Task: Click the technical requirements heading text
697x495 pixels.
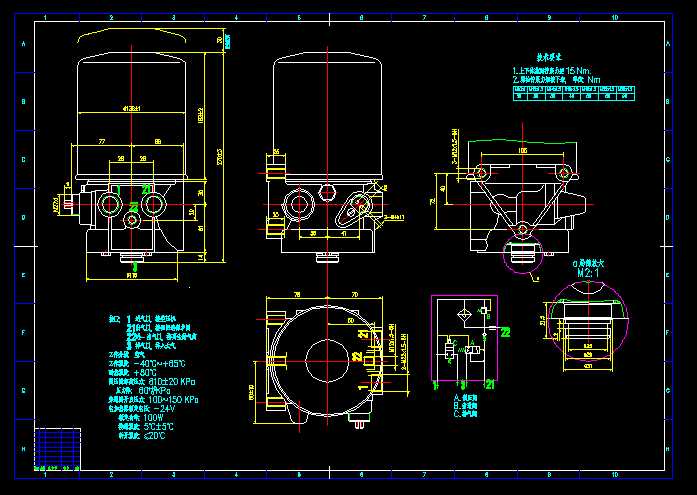Action: coord(549,57)
